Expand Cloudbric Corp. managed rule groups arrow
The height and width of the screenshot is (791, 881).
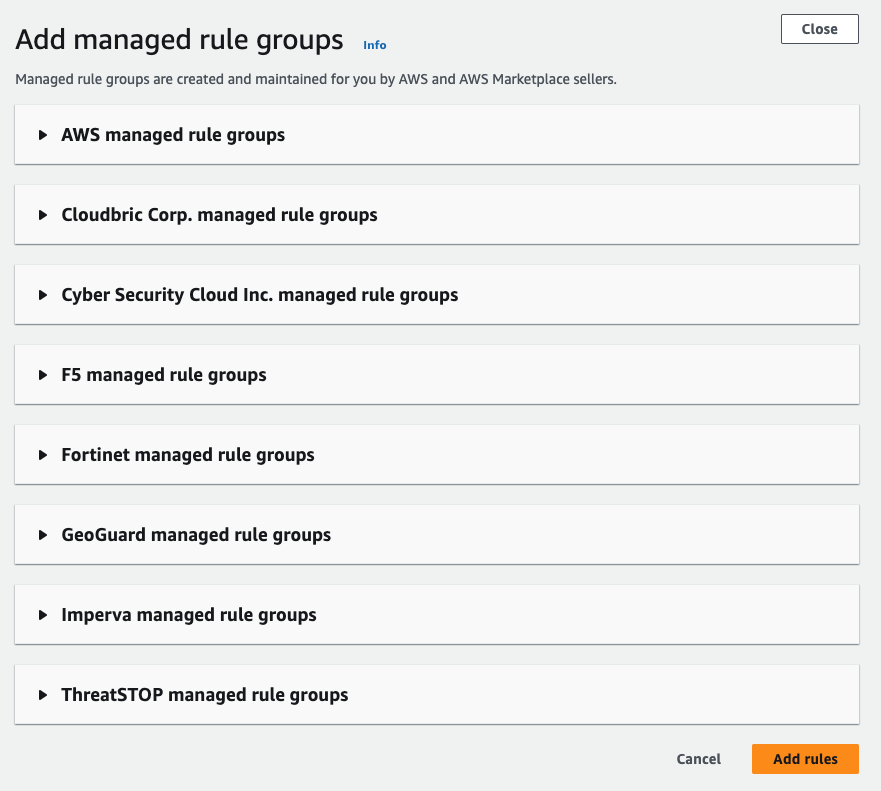[43, 215]
